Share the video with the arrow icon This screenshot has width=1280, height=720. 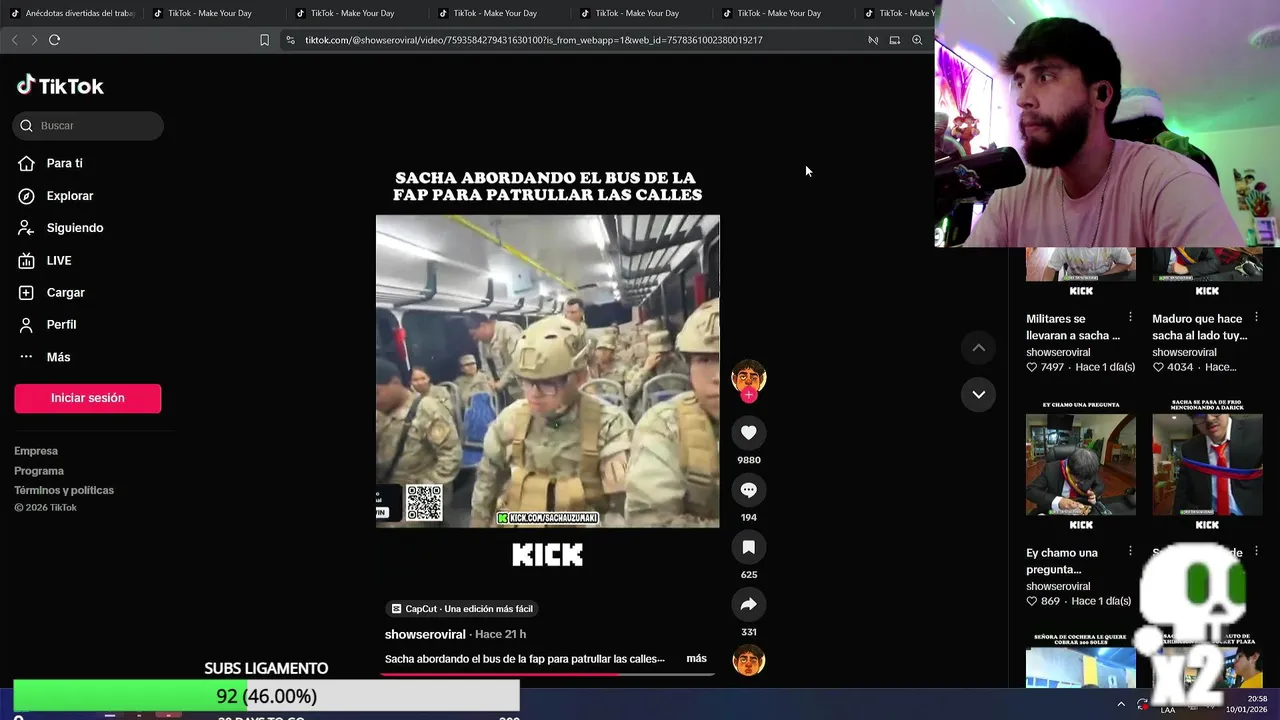tap(748, 604)
